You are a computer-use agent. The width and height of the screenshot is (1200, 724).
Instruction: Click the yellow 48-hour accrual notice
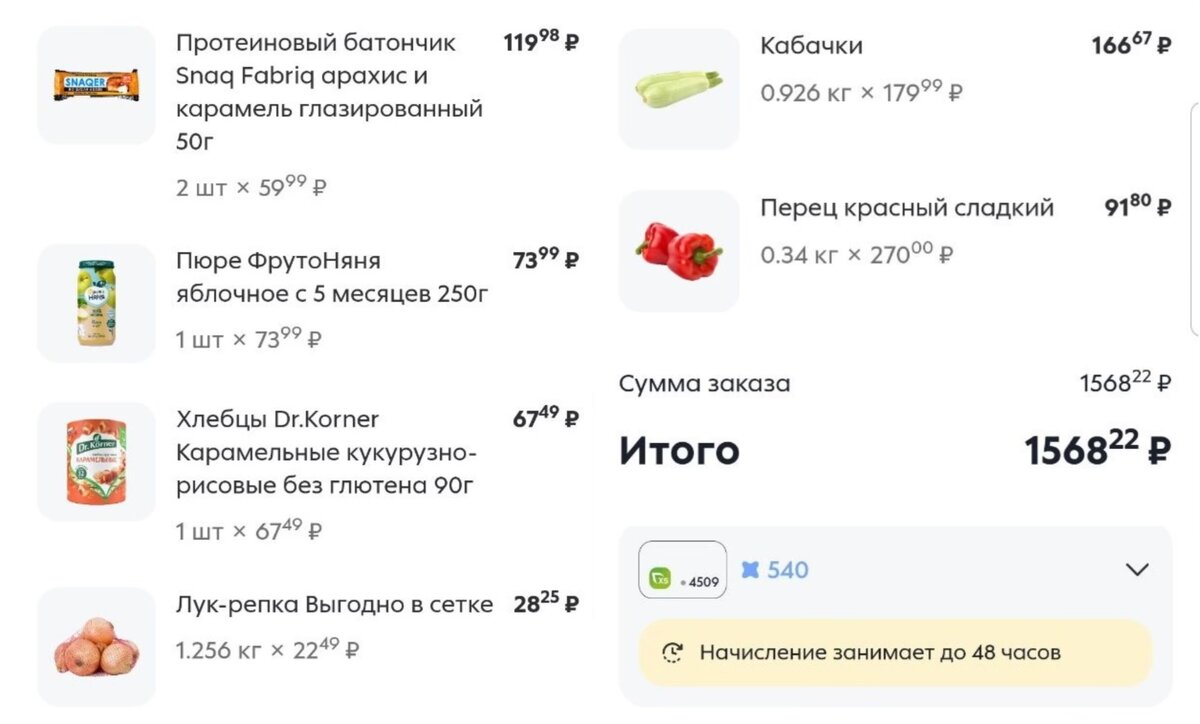tap(895, 652)
